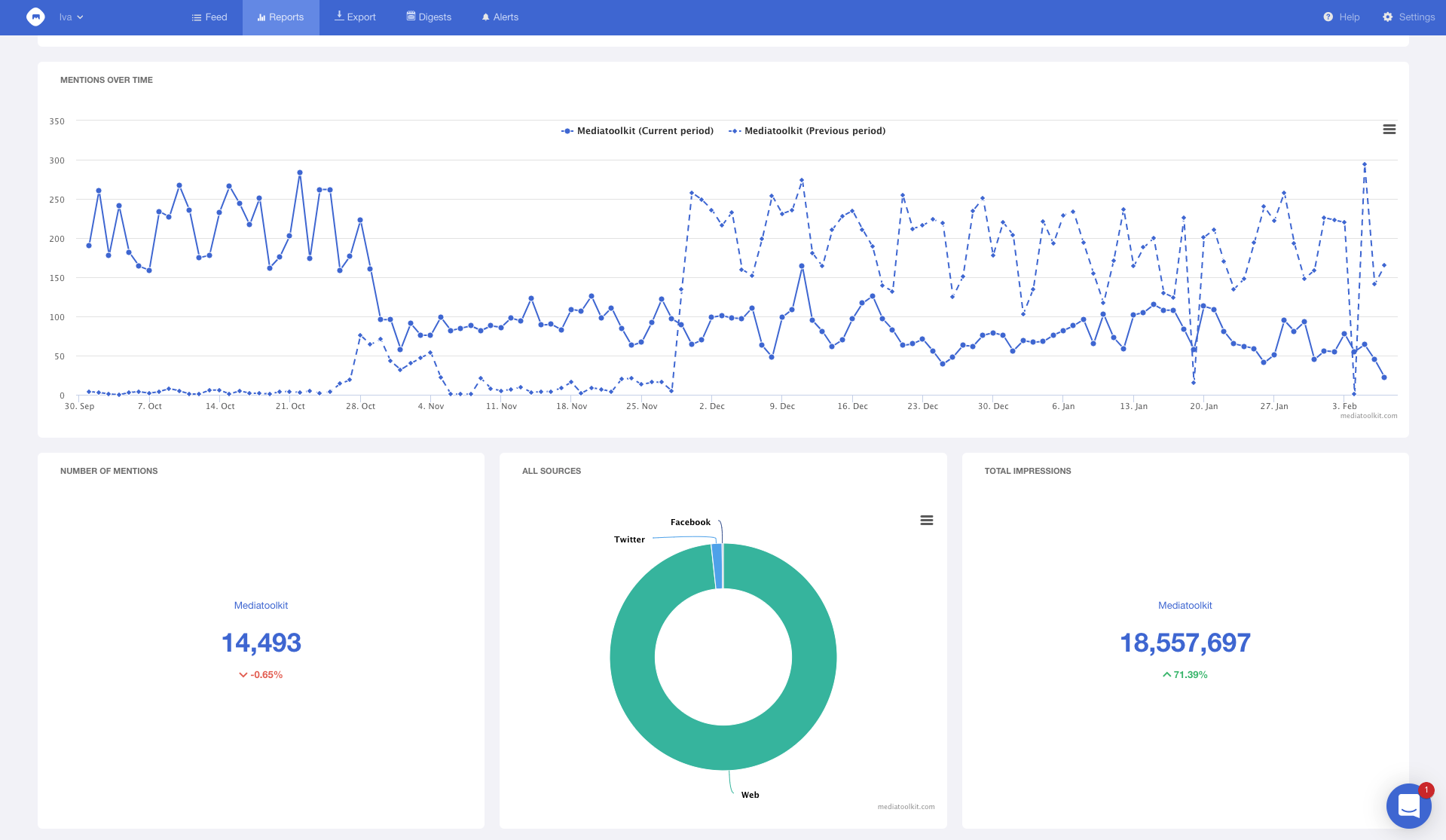
Task: Click the 3. Feb axis label
Action: [1344, 406]
